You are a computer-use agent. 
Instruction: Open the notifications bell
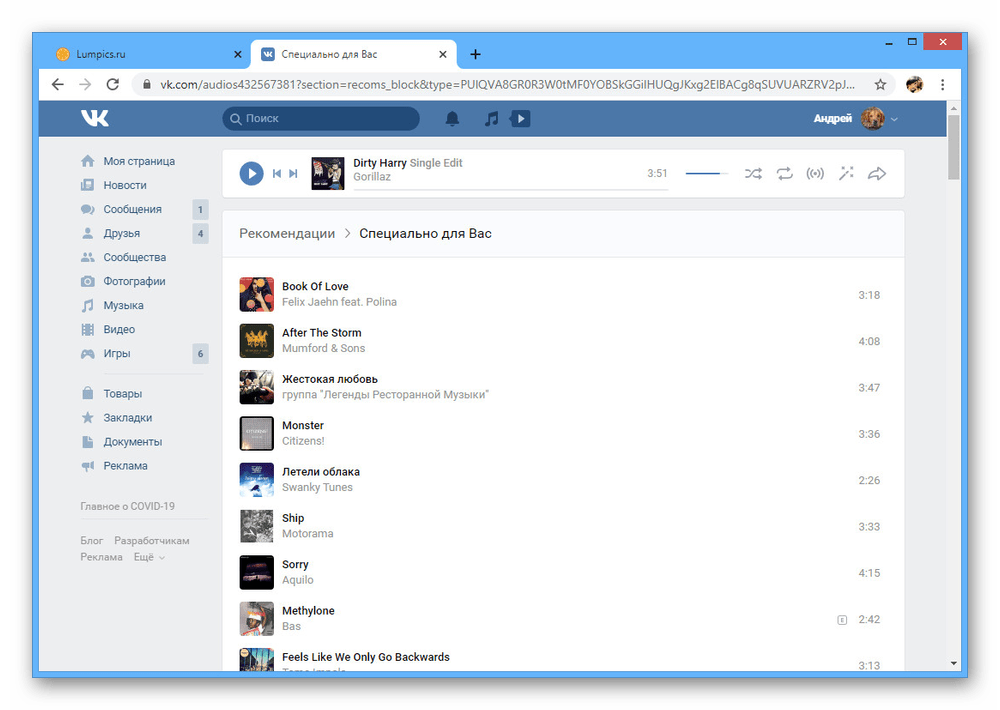(452, 119)
